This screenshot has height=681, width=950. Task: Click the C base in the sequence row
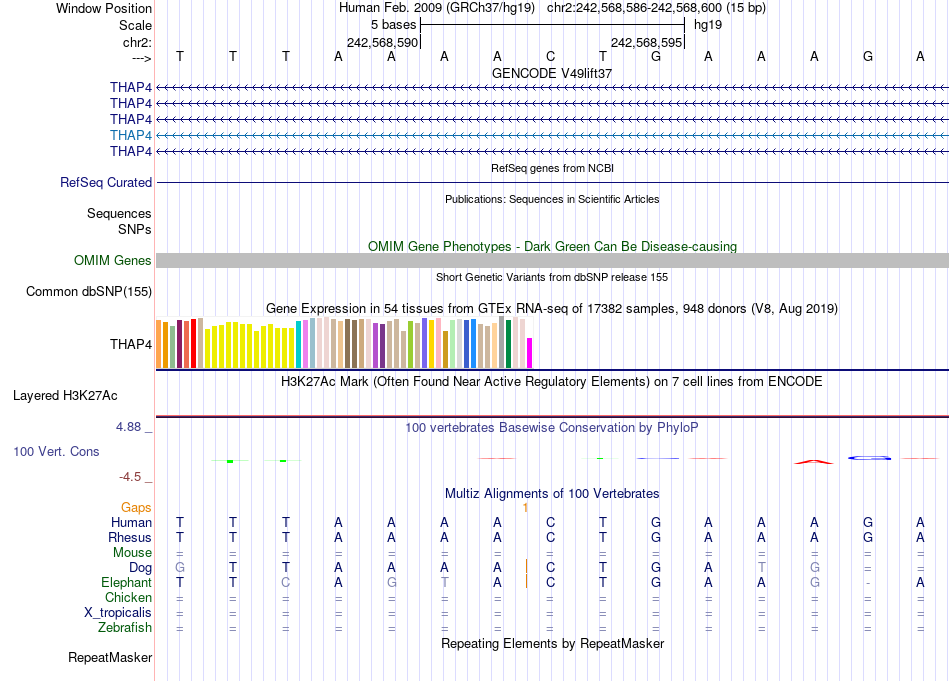[550, 57]
